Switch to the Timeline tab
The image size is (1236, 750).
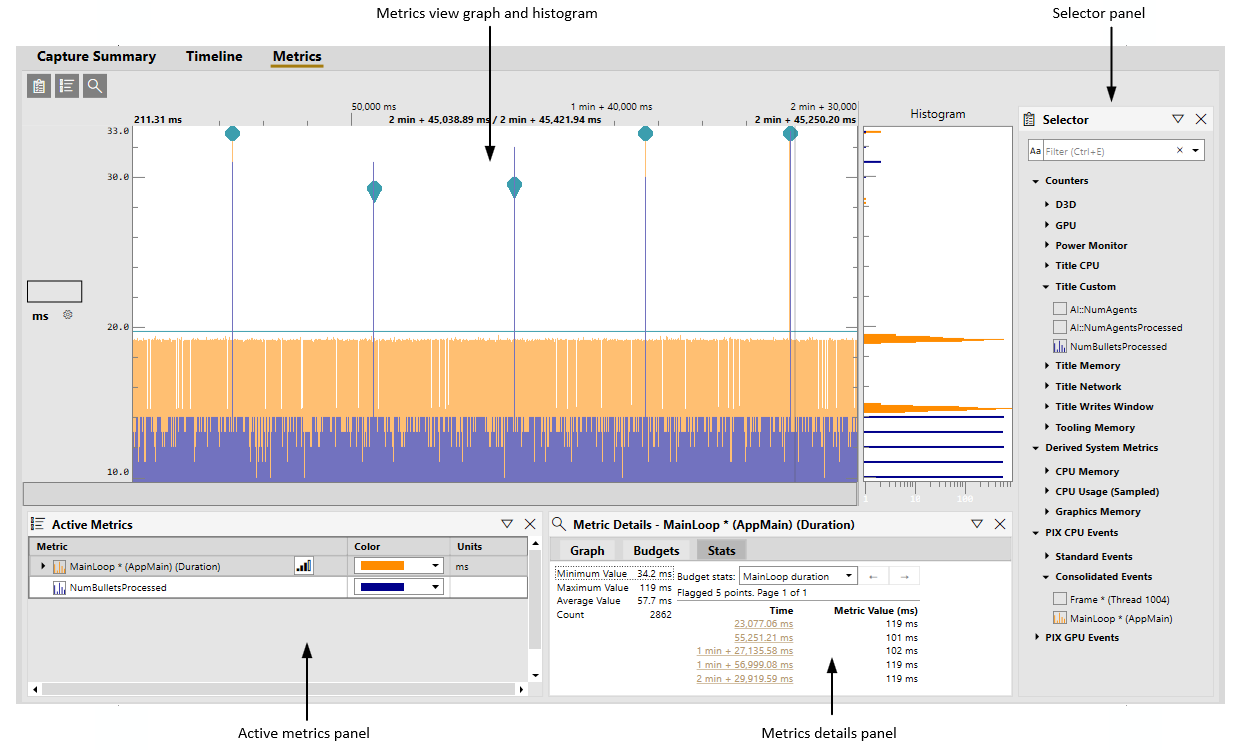[214, 56]
